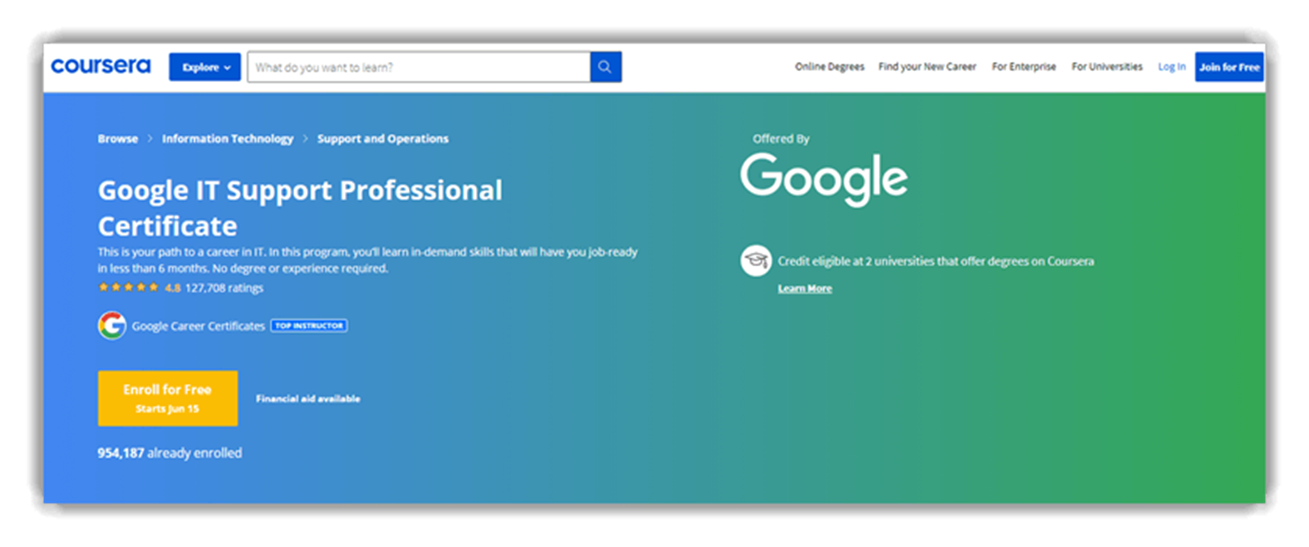Click the 4.8 rating value
Image resolution: width=1309 pixels, height=547 pixels.
173,288
